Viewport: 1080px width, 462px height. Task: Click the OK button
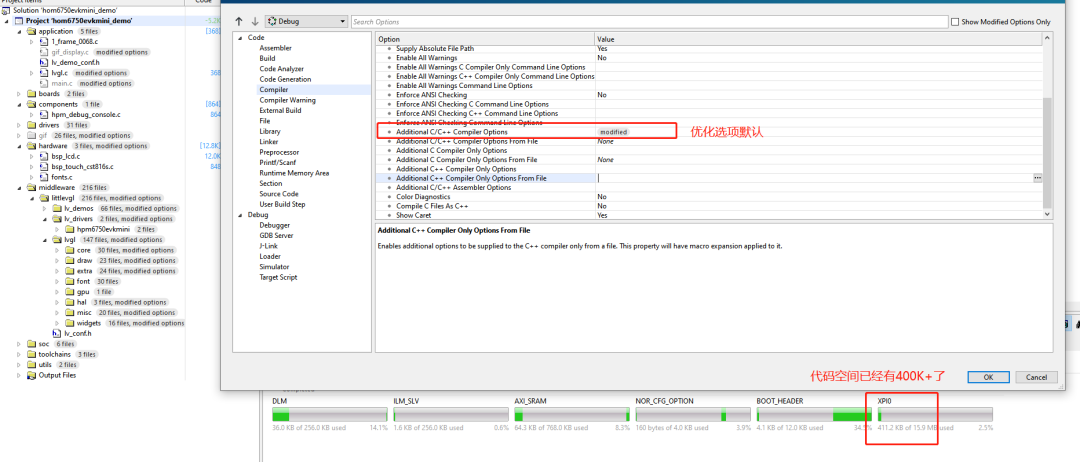pos(988,377)
